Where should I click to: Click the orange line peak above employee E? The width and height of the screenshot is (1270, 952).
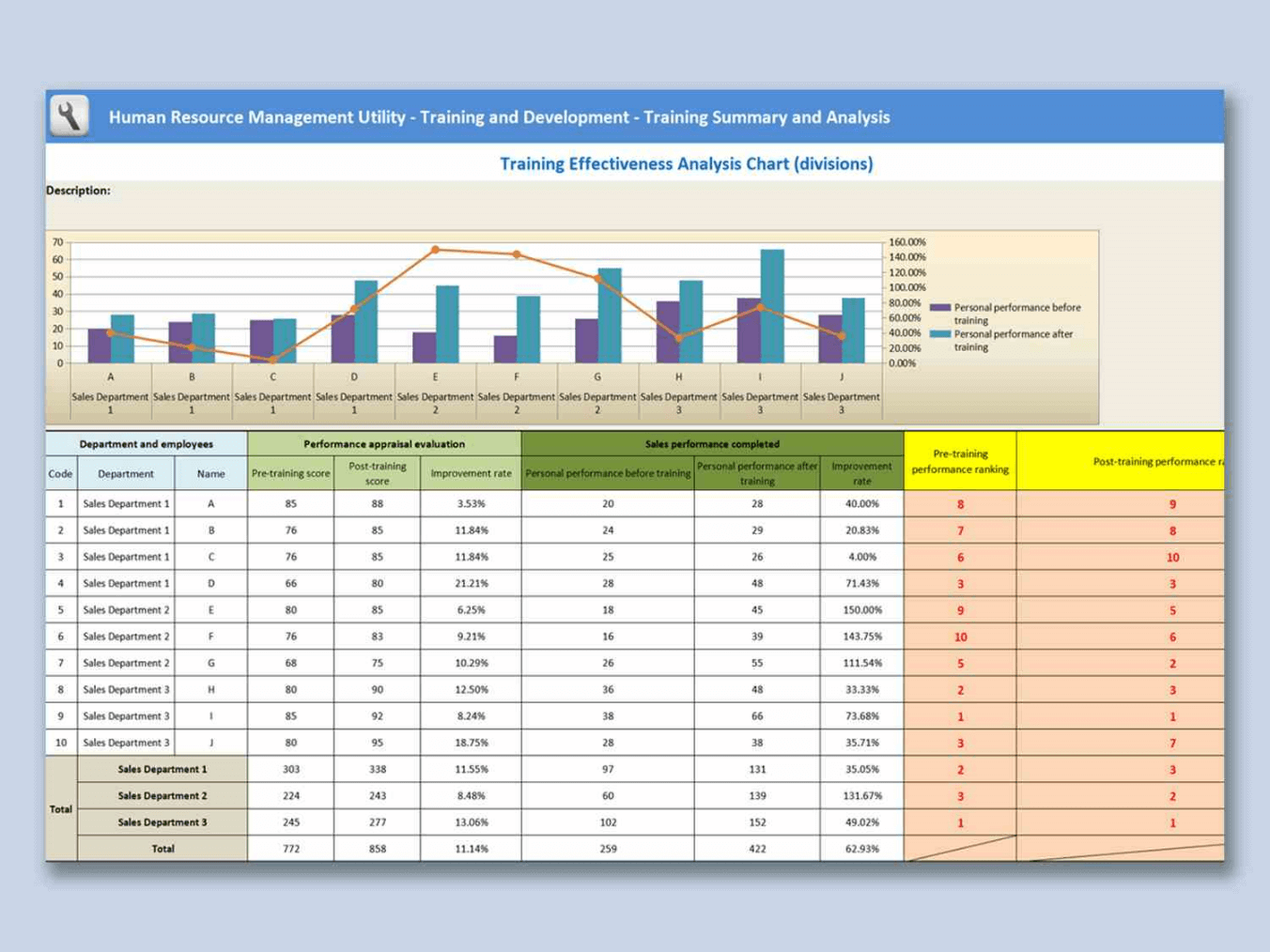pos(435,251)
